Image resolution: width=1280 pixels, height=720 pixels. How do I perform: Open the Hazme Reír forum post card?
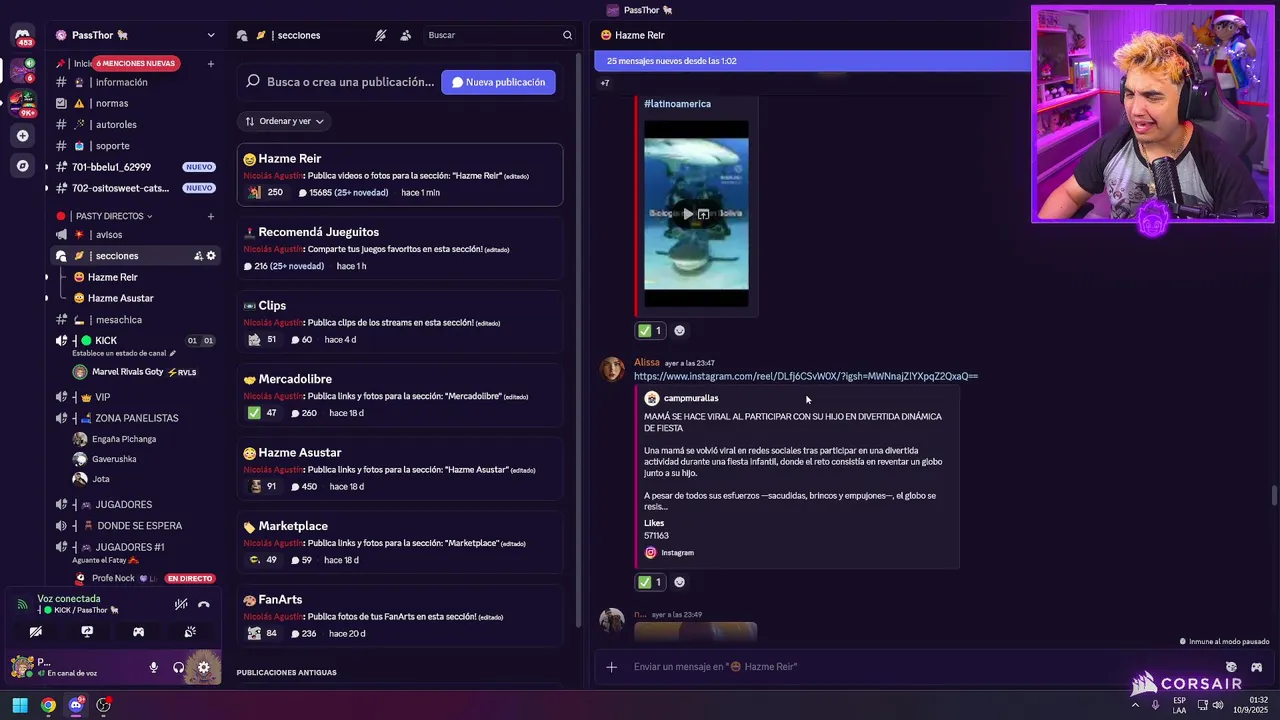coord(400,175)
